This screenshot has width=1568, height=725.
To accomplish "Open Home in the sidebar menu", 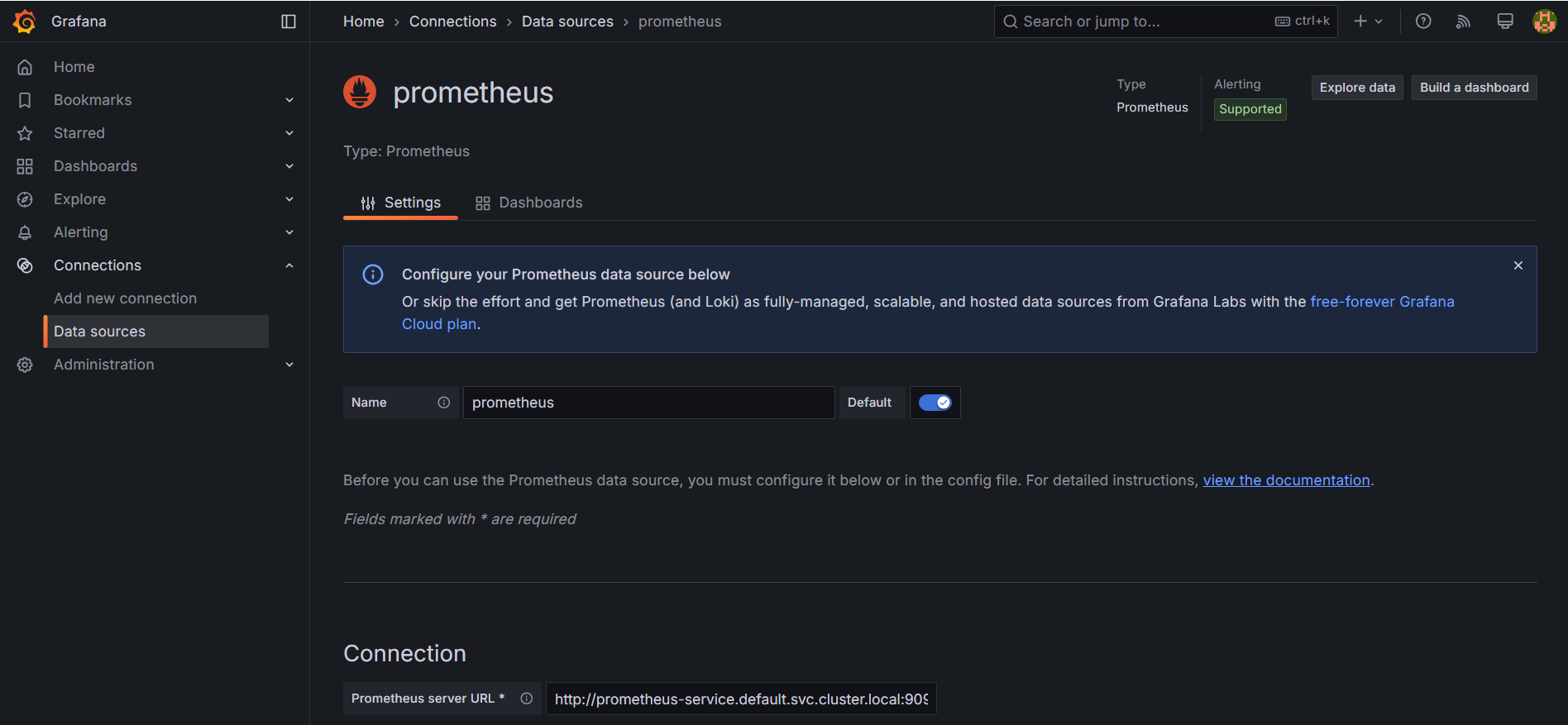I will tap(74, 67).
